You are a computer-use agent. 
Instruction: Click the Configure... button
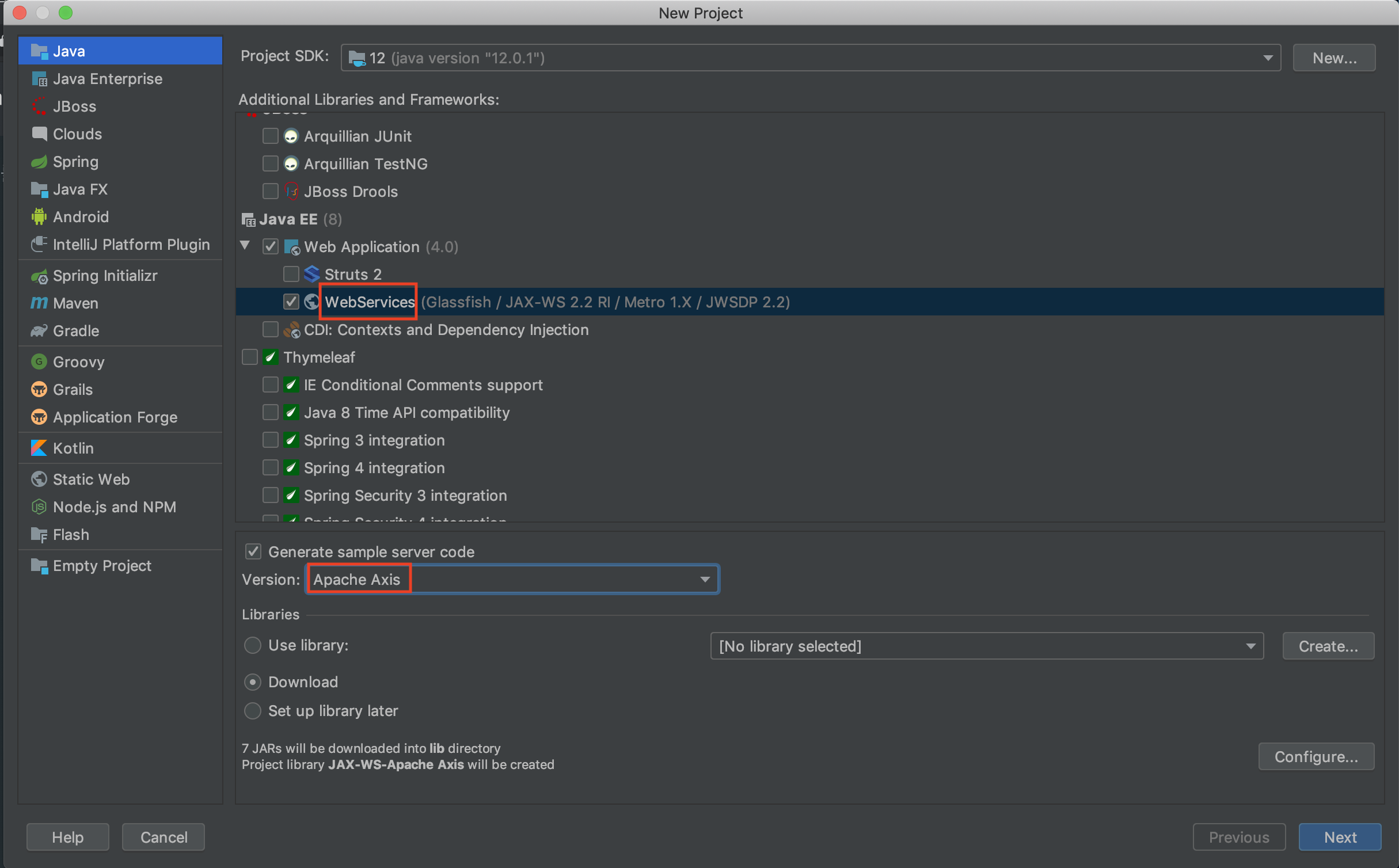[x=1316, y=756]
